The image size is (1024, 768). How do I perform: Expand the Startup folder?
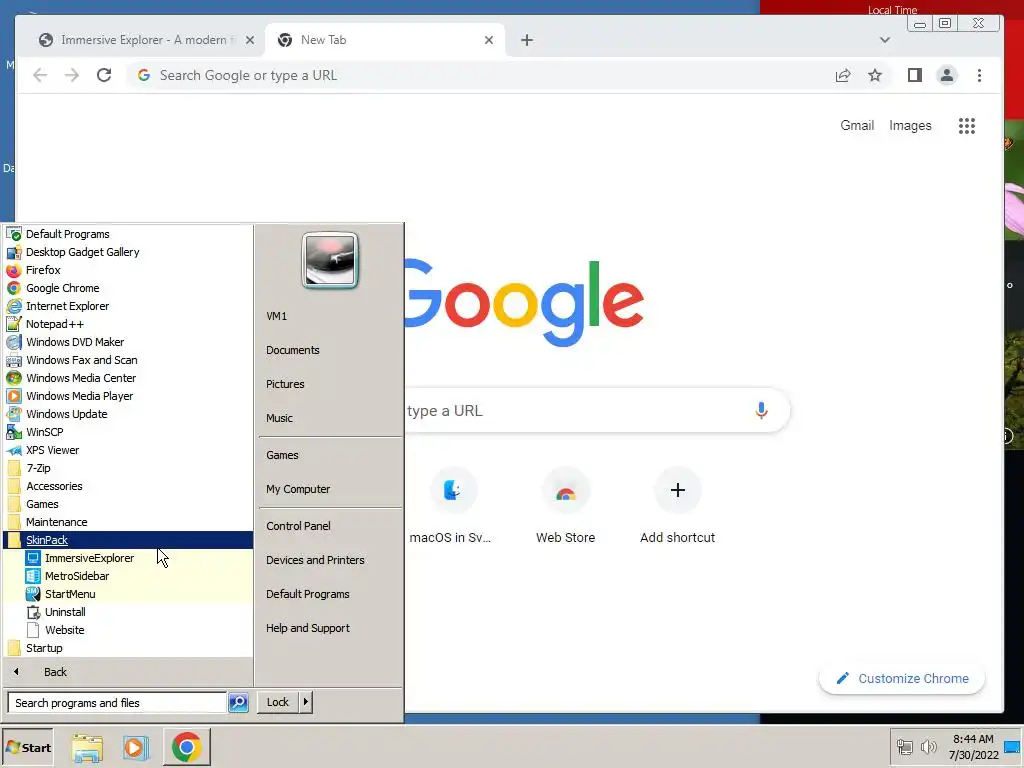pyautogui.click(x=128, y=648)
